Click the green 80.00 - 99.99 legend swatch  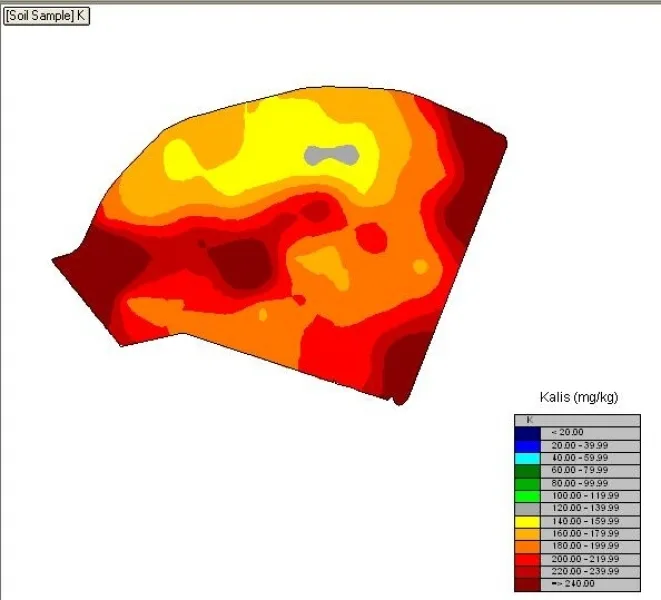point(527,484)
